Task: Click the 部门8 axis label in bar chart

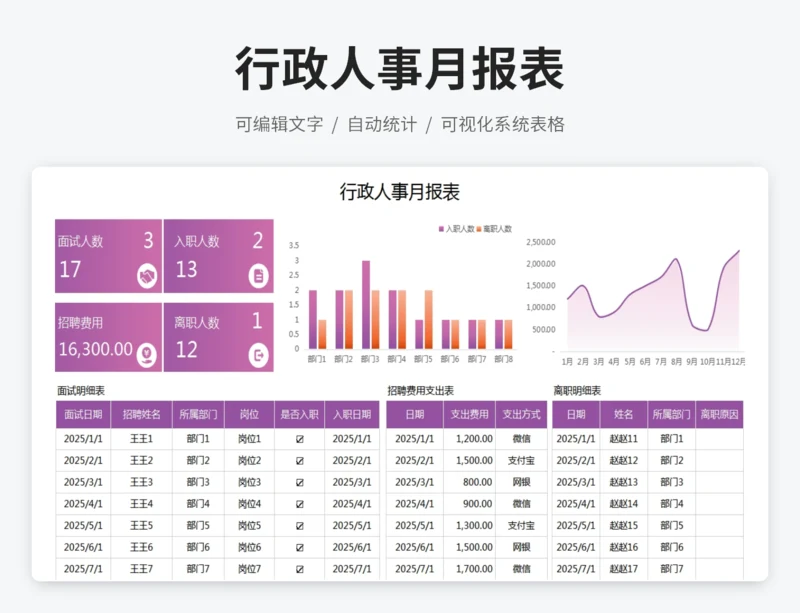Action: (x=504, y=359)
